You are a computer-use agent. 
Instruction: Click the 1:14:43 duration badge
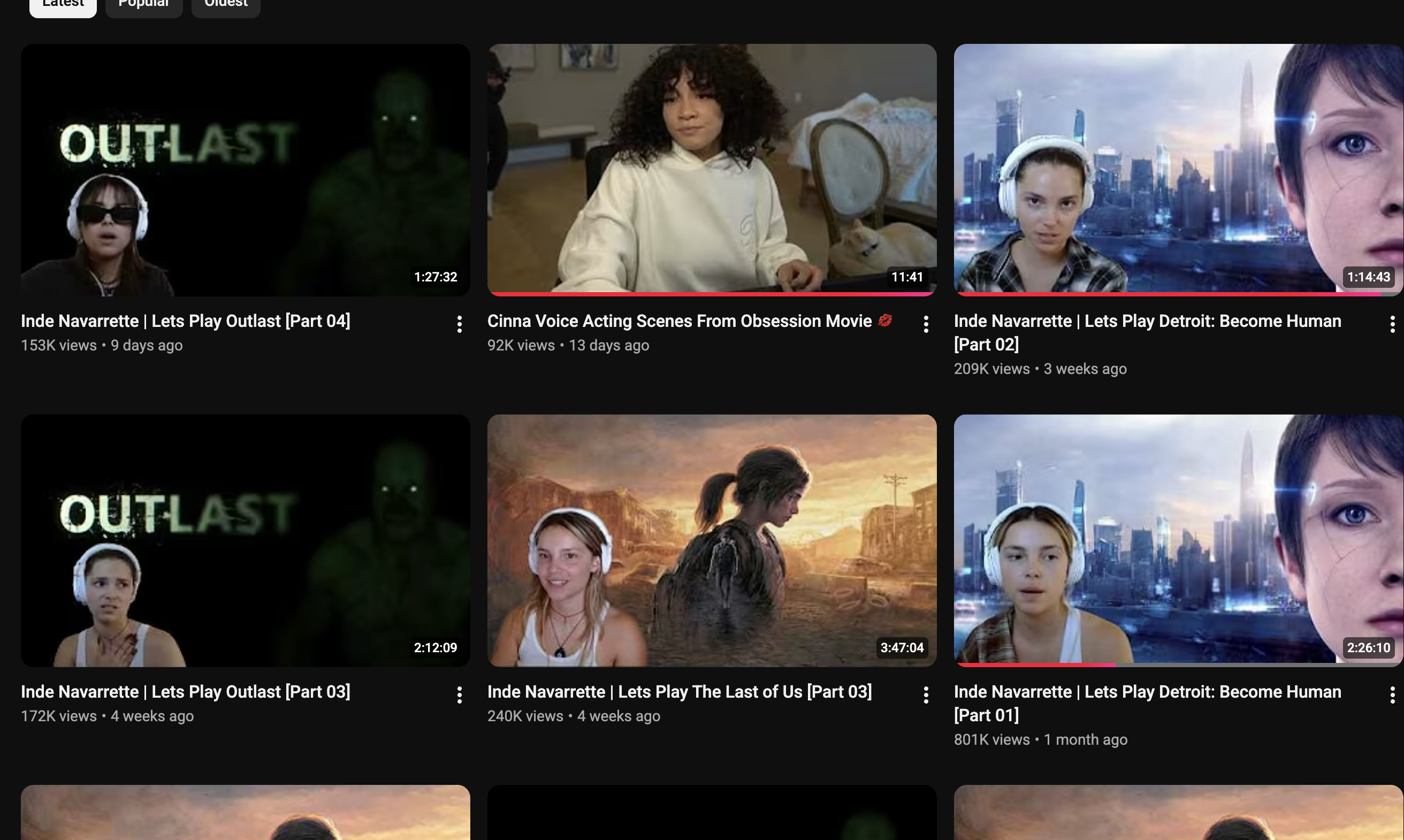(1368, 277)
